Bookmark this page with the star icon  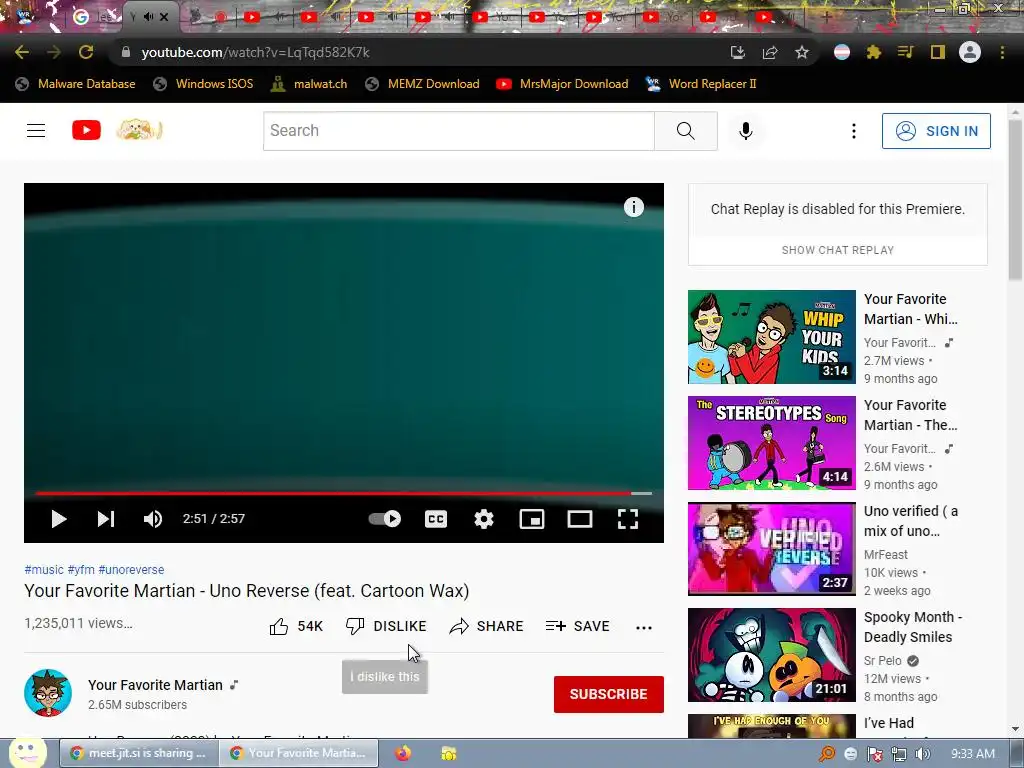(802, 52)
